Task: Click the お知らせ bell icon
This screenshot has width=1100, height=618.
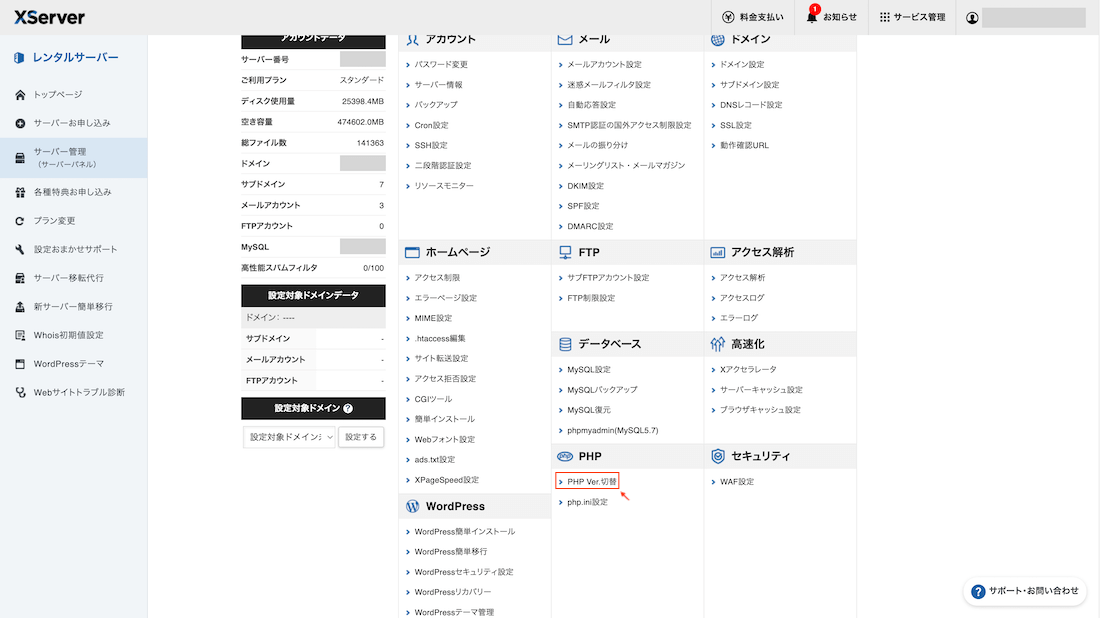Action: (x=812, y=17)
